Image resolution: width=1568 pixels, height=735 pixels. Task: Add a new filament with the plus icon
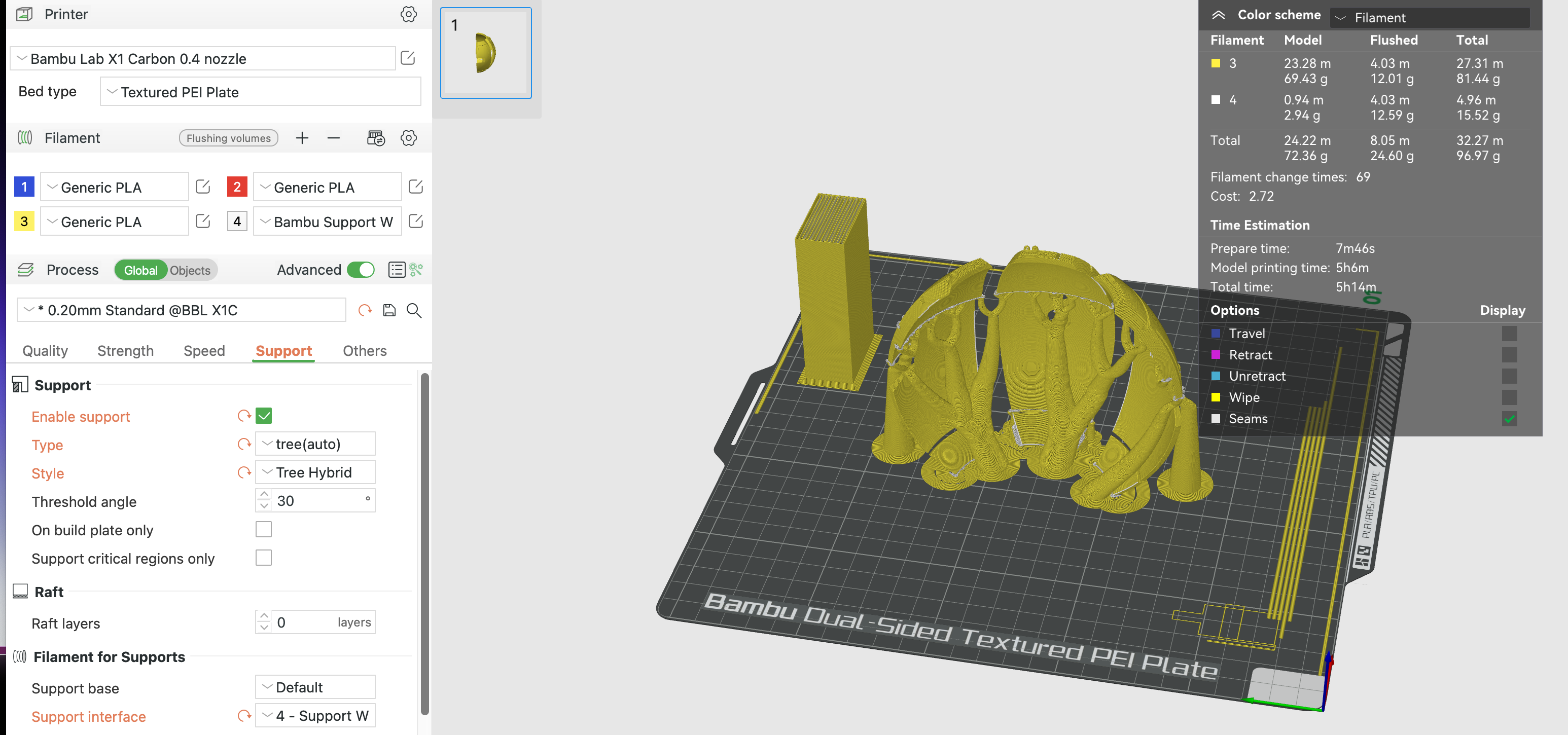click(302, 137)
